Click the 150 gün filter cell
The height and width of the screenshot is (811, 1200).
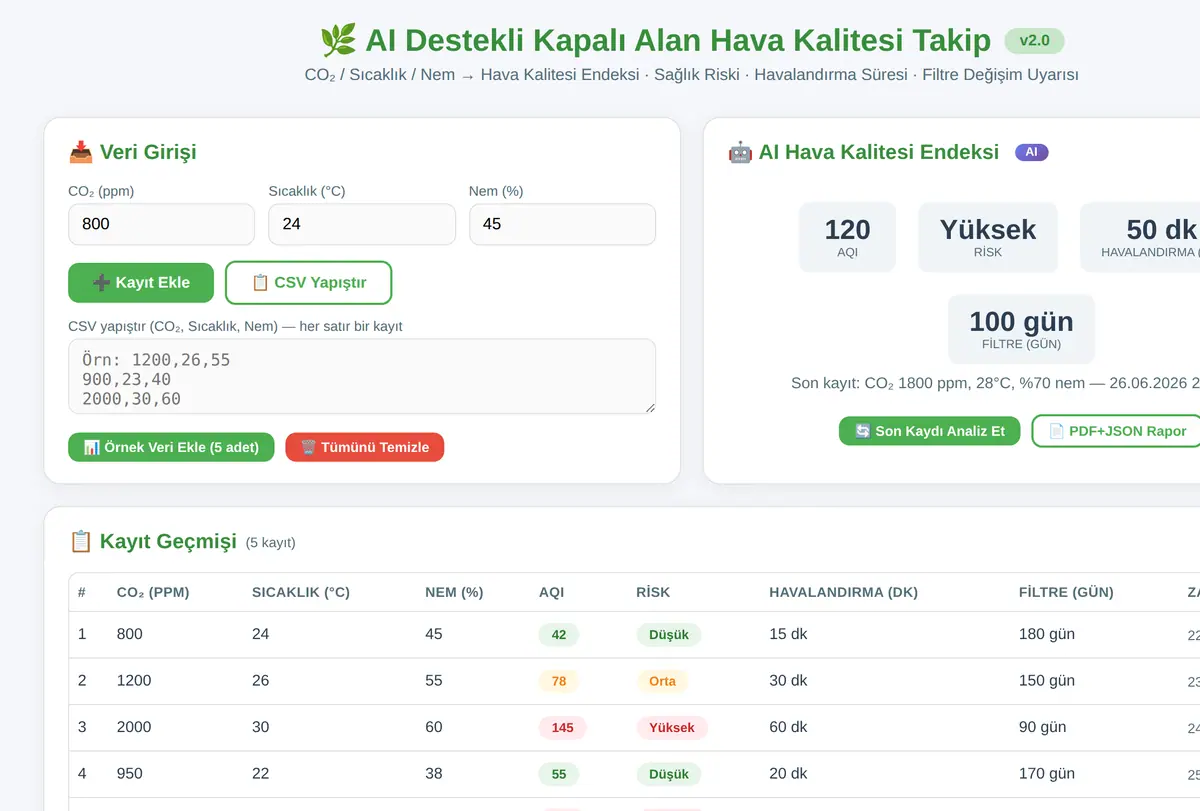[1047, 680]
